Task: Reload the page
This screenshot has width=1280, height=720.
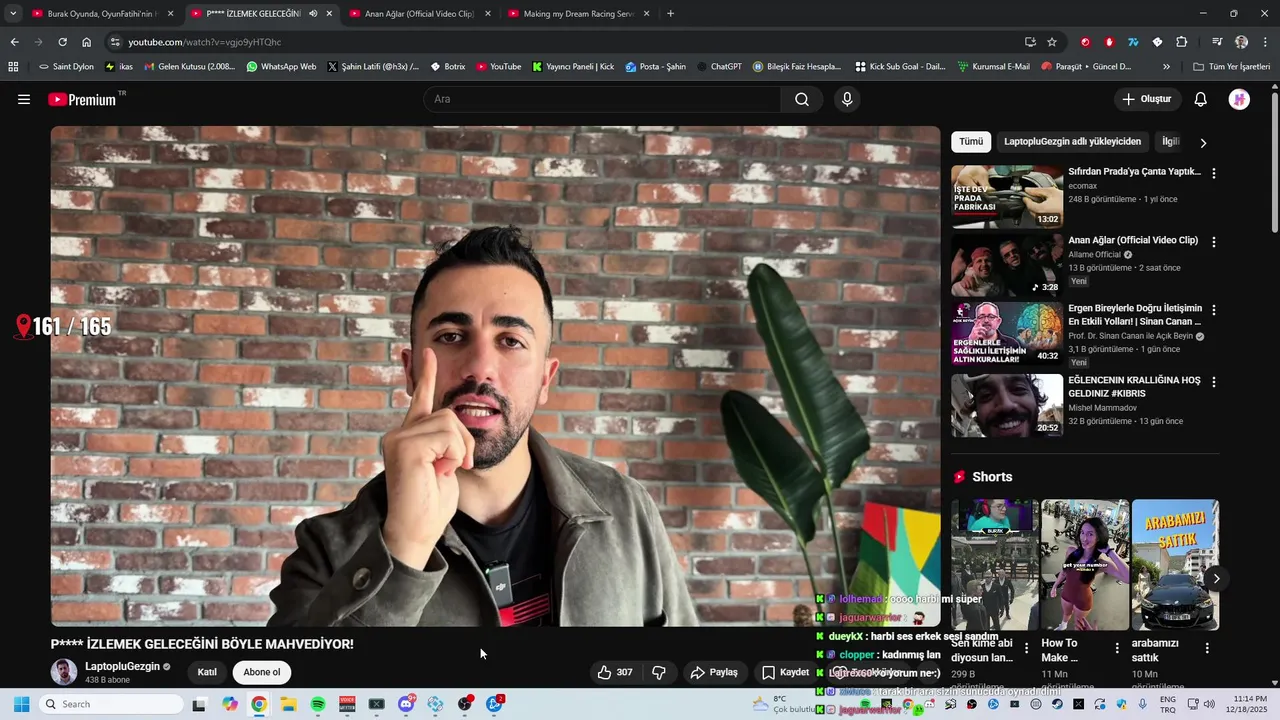Action: tap(62, 42)
